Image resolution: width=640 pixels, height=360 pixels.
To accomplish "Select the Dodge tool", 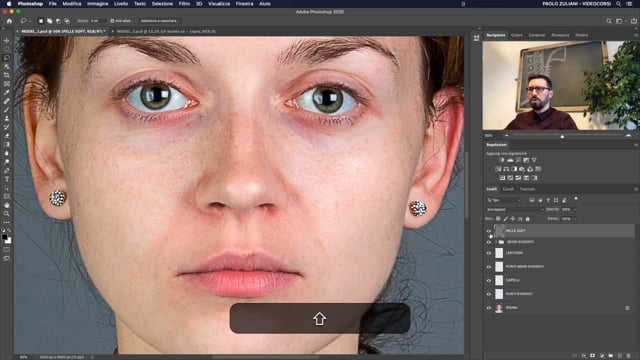I will (x=7, y=162).
